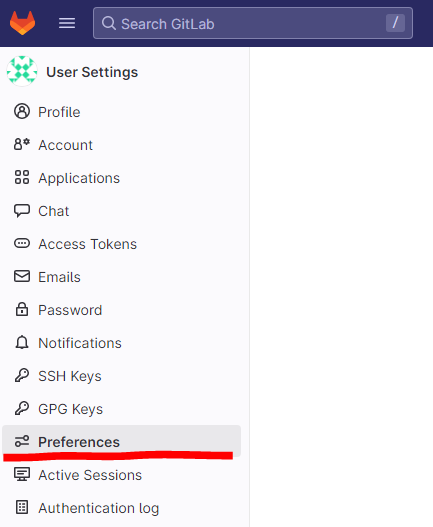Click the magnifier search icon
Screen dimensions: 433x527
[x=109, y=24]
